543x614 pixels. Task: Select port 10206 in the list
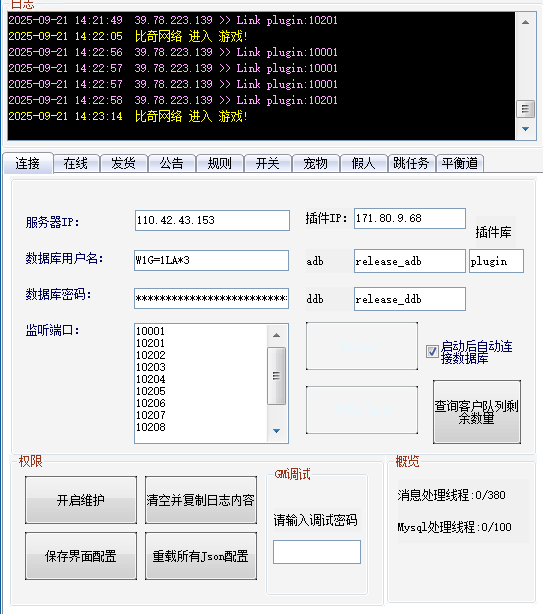point(150,403)
